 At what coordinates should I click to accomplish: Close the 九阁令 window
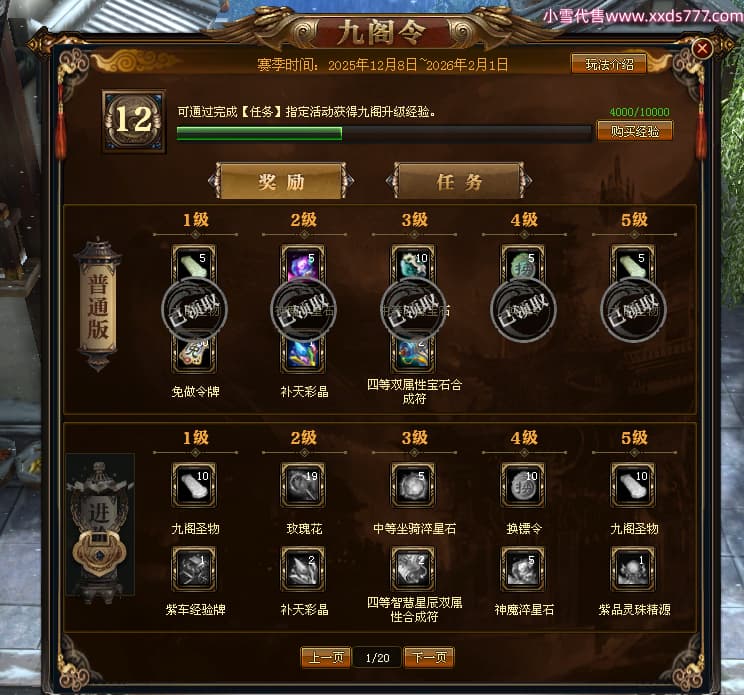702,48
